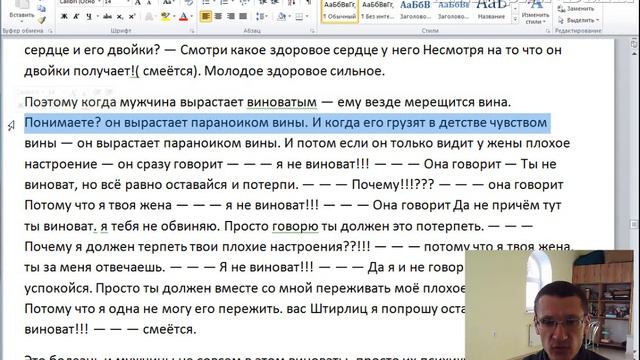The width and height of the screenshot is (640, 360).
Task: Apply yellow text highlight color
Action: pos(165,17)
